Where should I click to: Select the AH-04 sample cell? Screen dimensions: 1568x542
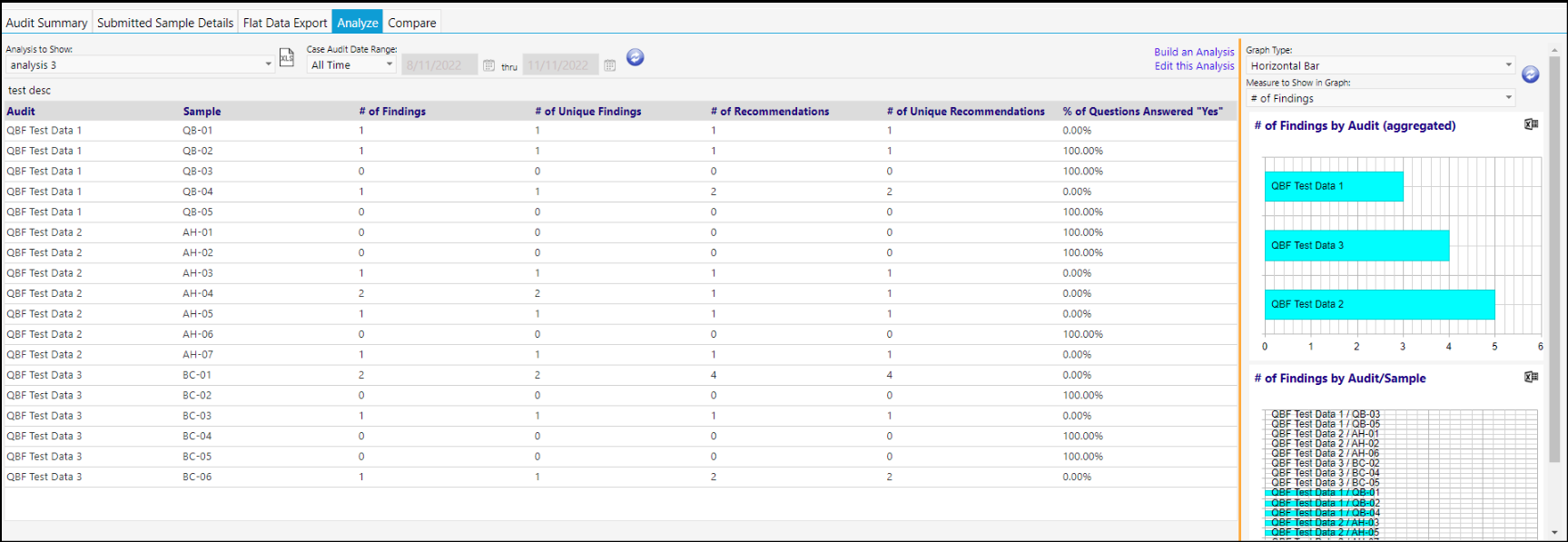[198, 294]
